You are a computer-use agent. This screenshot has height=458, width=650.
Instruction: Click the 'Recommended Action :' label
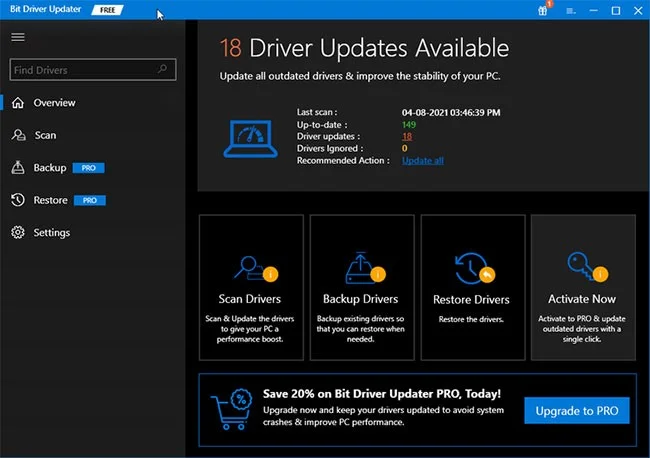click(x=343, y=160)
